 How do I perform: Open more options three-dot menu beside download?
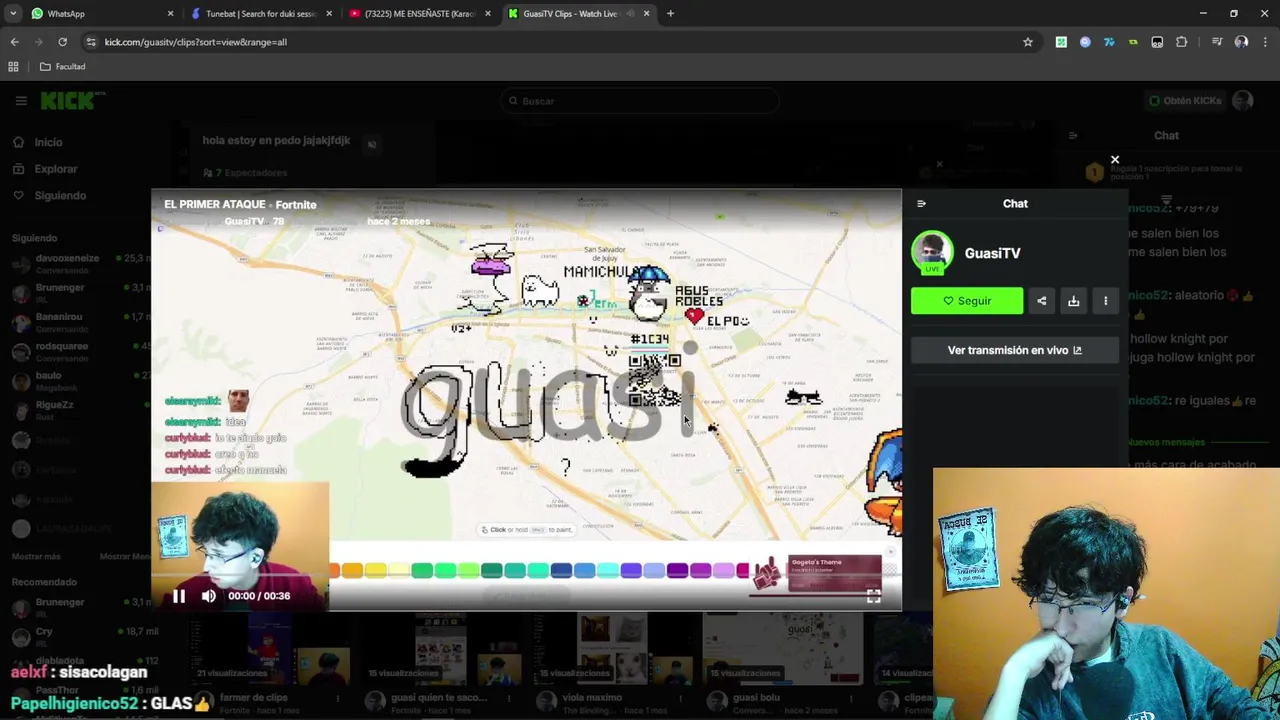[1105, 301]
